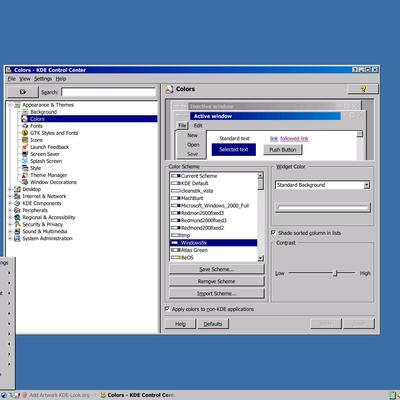Expand the KDE Components tree node
Viewport: 400px width, 400px height.
[10, 203]
